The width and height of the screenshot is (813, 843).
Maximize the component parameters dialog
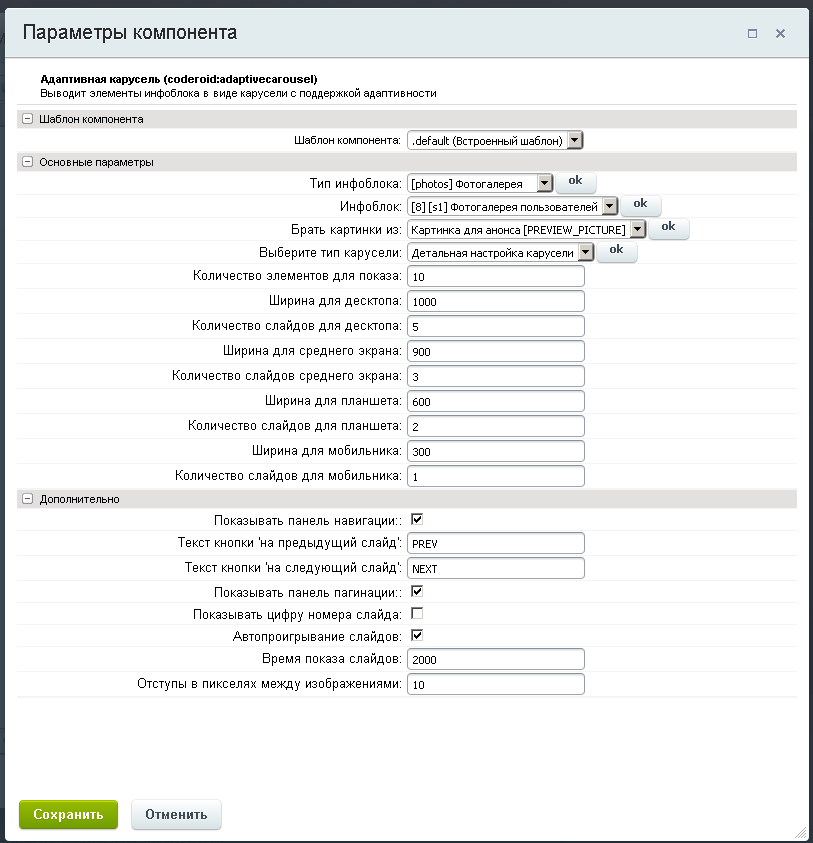pos(752,33)
